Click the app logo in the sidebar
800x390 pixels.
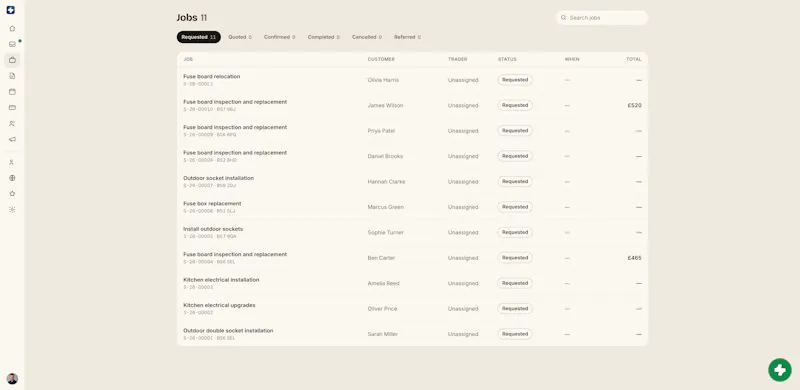point(11,10)
